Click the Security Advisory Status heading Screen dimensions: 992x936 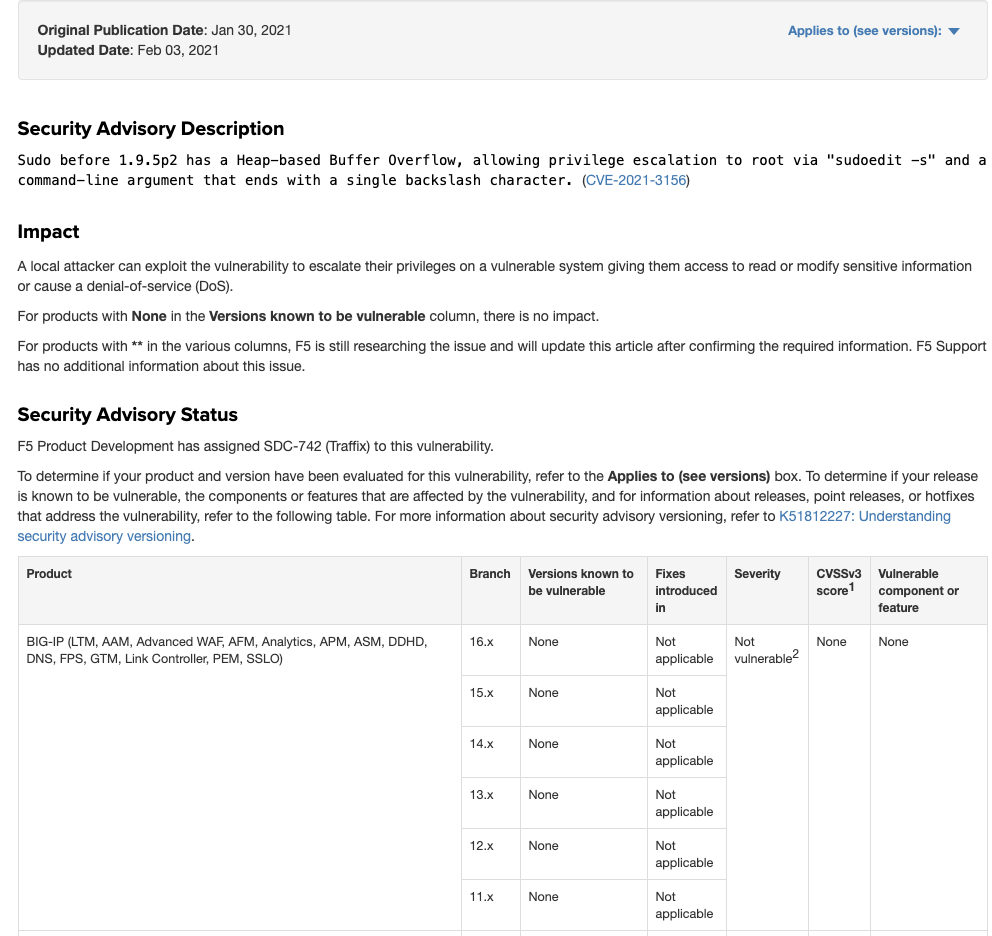tap(127, 415)
